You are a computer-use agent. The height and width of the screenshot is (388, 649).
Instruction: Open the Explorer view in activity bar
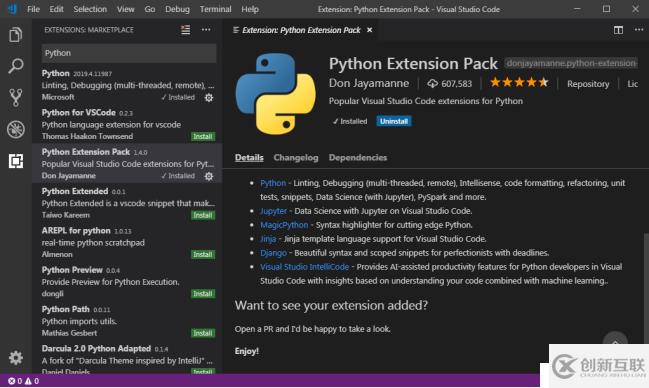pos(15,34)
